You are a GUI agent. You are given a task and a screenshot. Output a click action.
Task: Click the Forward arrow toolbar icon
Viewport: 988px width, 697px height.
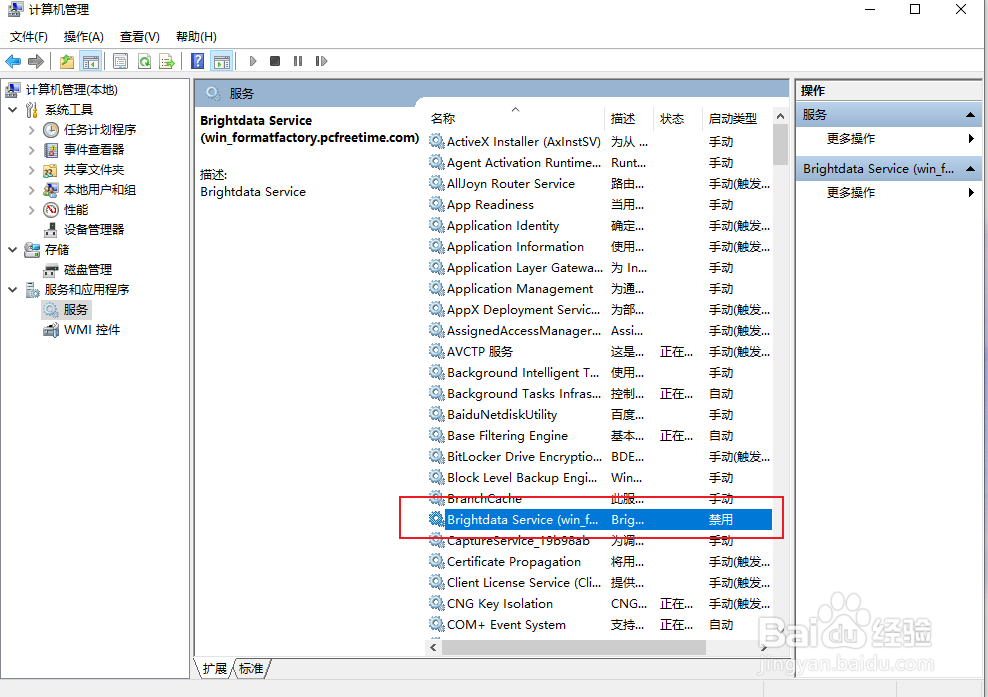pos(36,61)
